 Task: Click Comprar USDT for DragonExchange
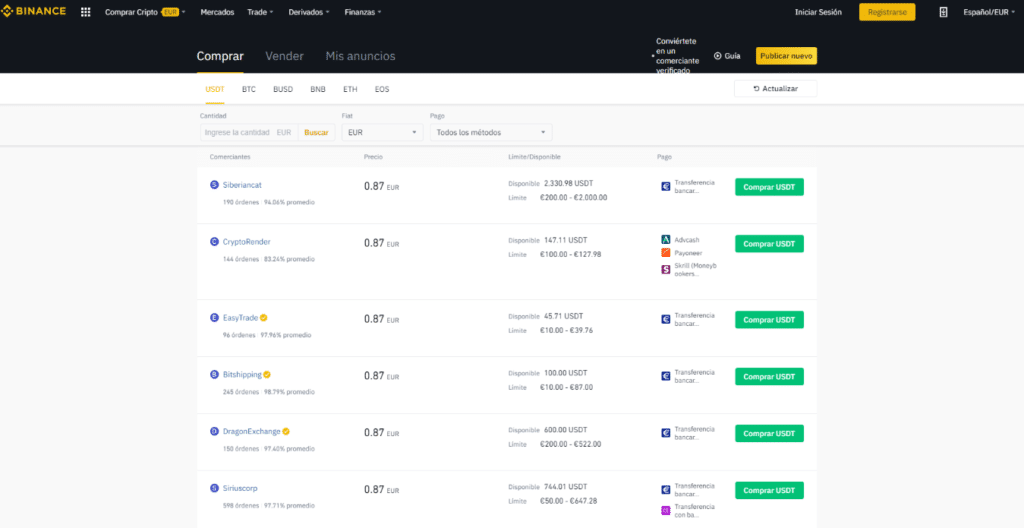(769, 433)
